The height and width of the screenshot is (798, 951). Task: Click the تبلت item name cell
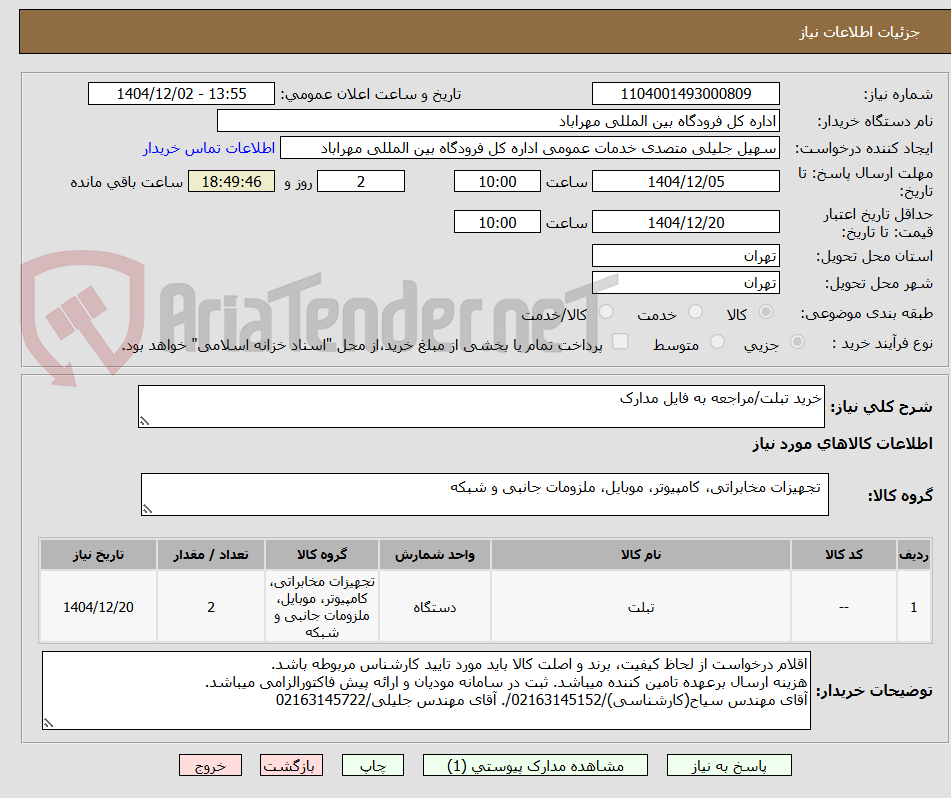(x=640, y=607)
